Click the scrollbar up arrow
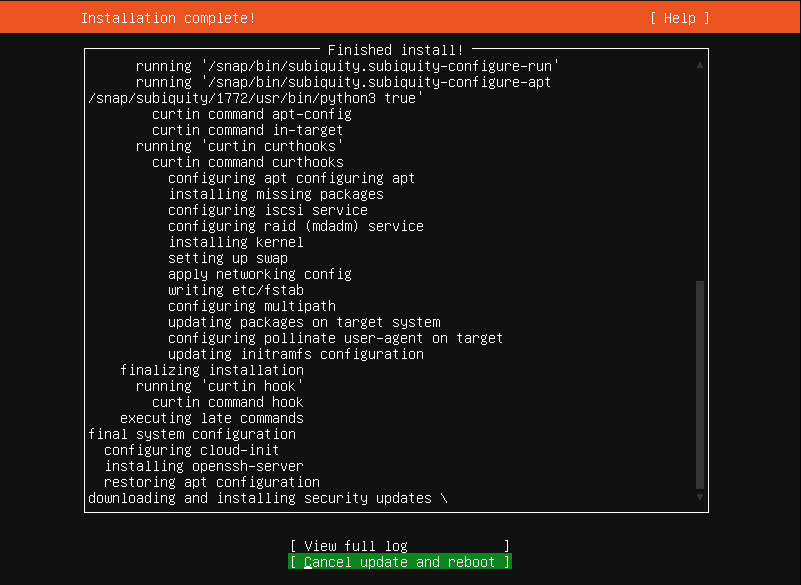 click(700, 65)
